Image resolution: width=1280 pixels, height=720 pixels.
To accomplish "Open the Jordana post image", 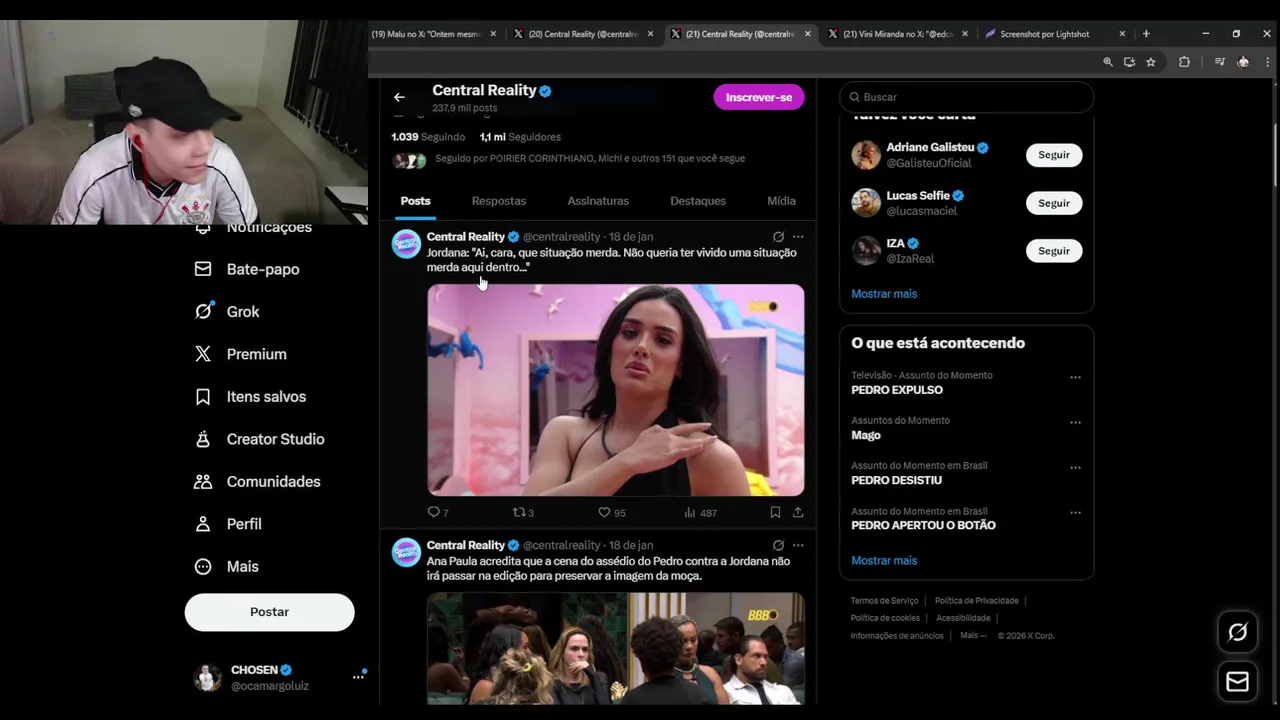I will tap(616, 390).
